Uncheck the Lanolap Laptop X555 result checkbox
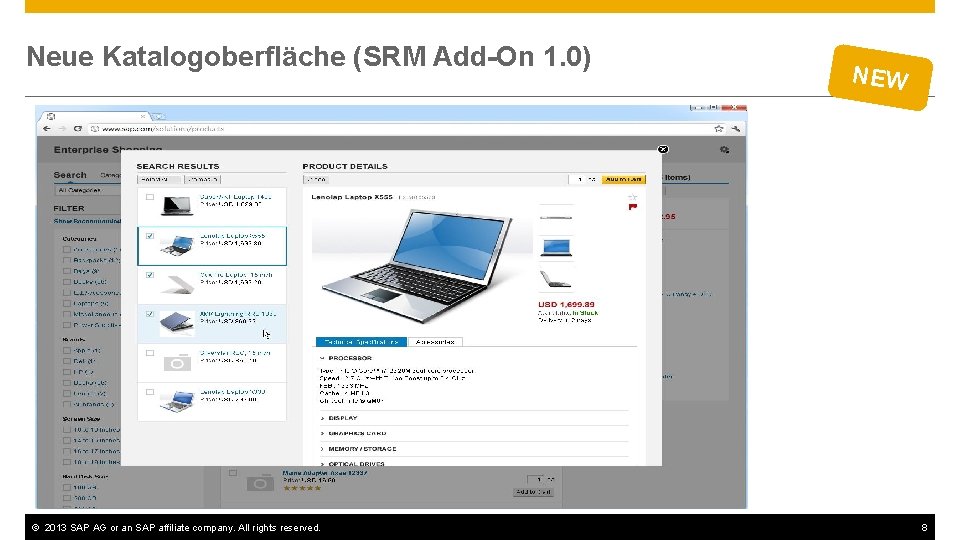Screen dimensions: 960x540 pos(150,236)
